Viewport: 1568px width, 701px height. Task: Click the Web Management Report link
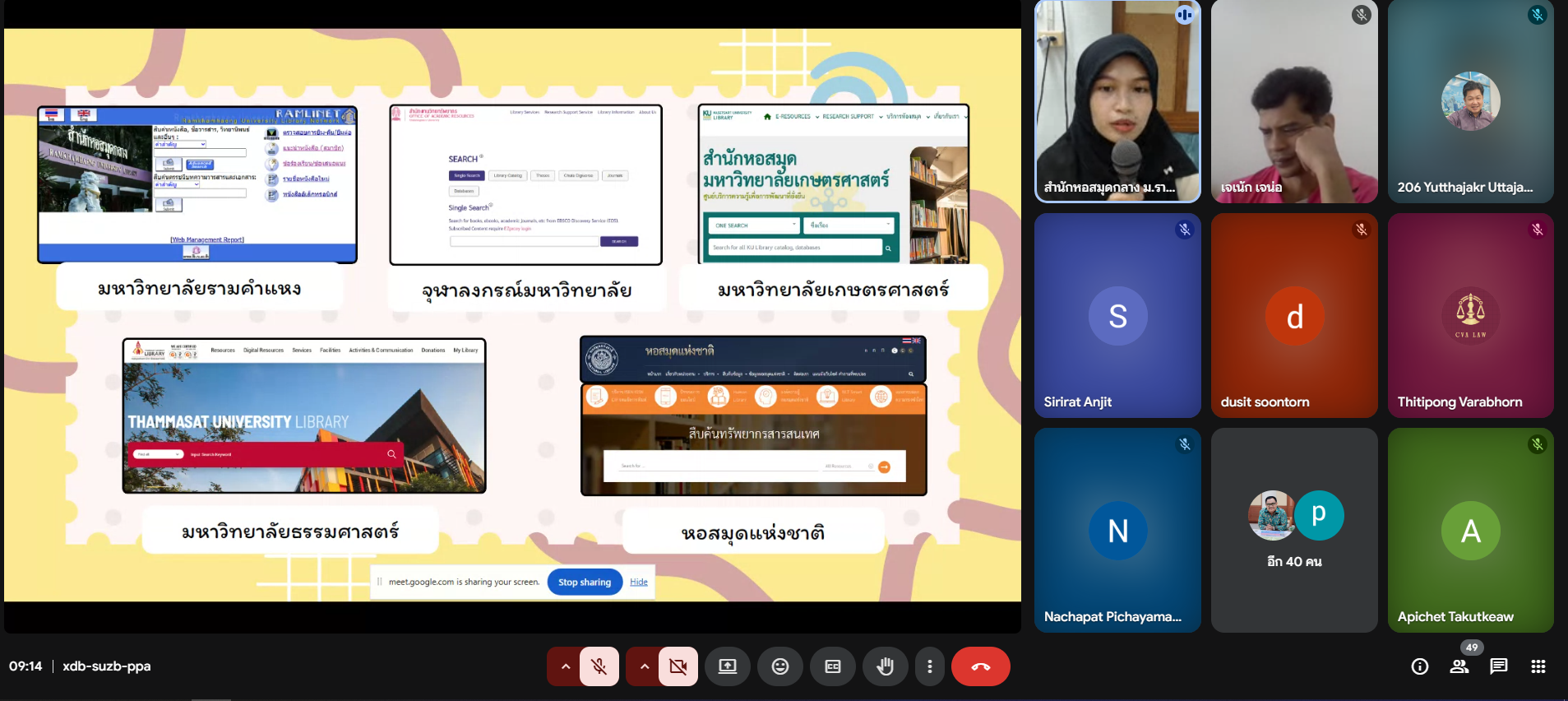tap(207, 239)
